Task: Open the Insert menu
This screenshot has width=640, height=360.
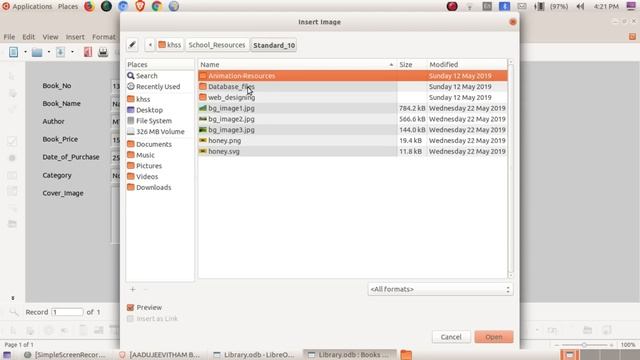Action: point(75,37)
